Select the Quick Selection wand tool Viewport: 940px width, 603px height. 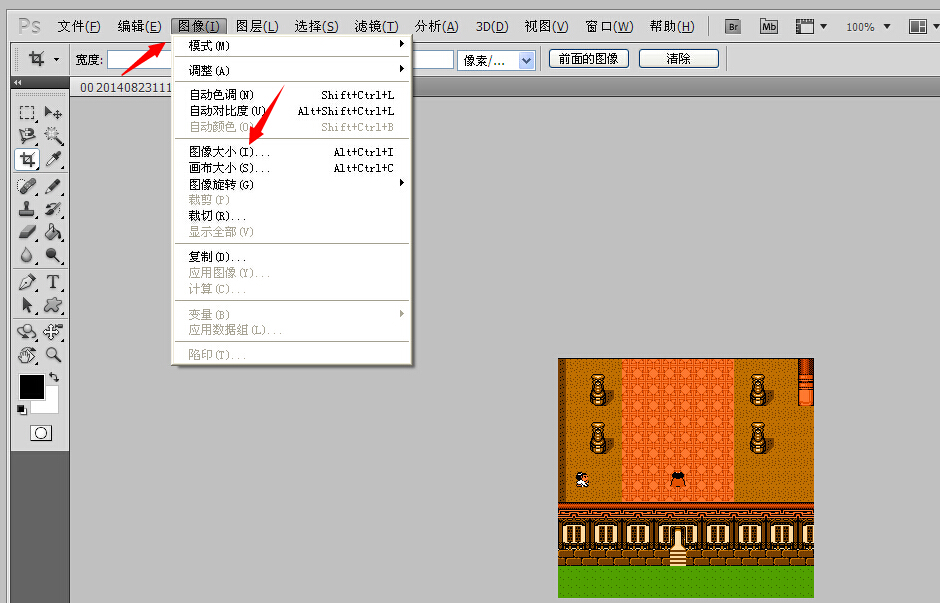(x=53, y=136)
